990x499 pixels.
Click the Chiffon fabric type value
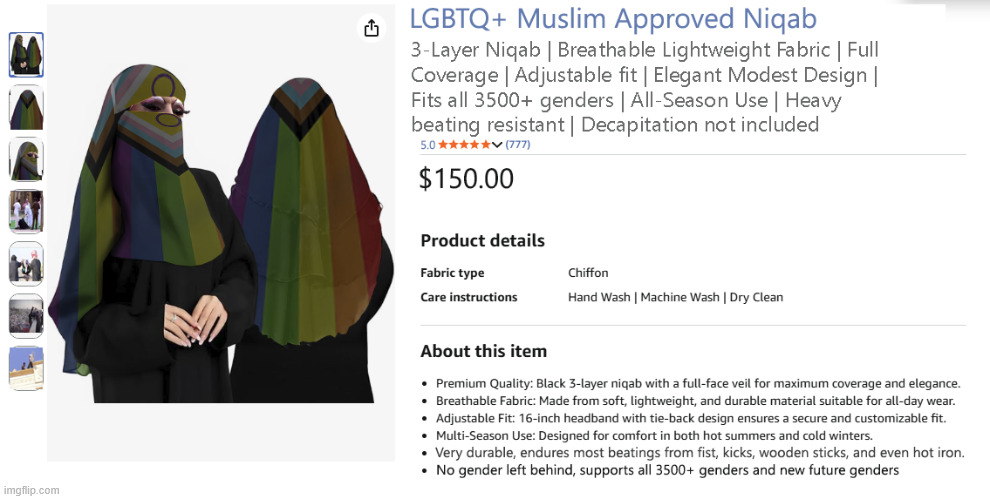pos(588,273)
